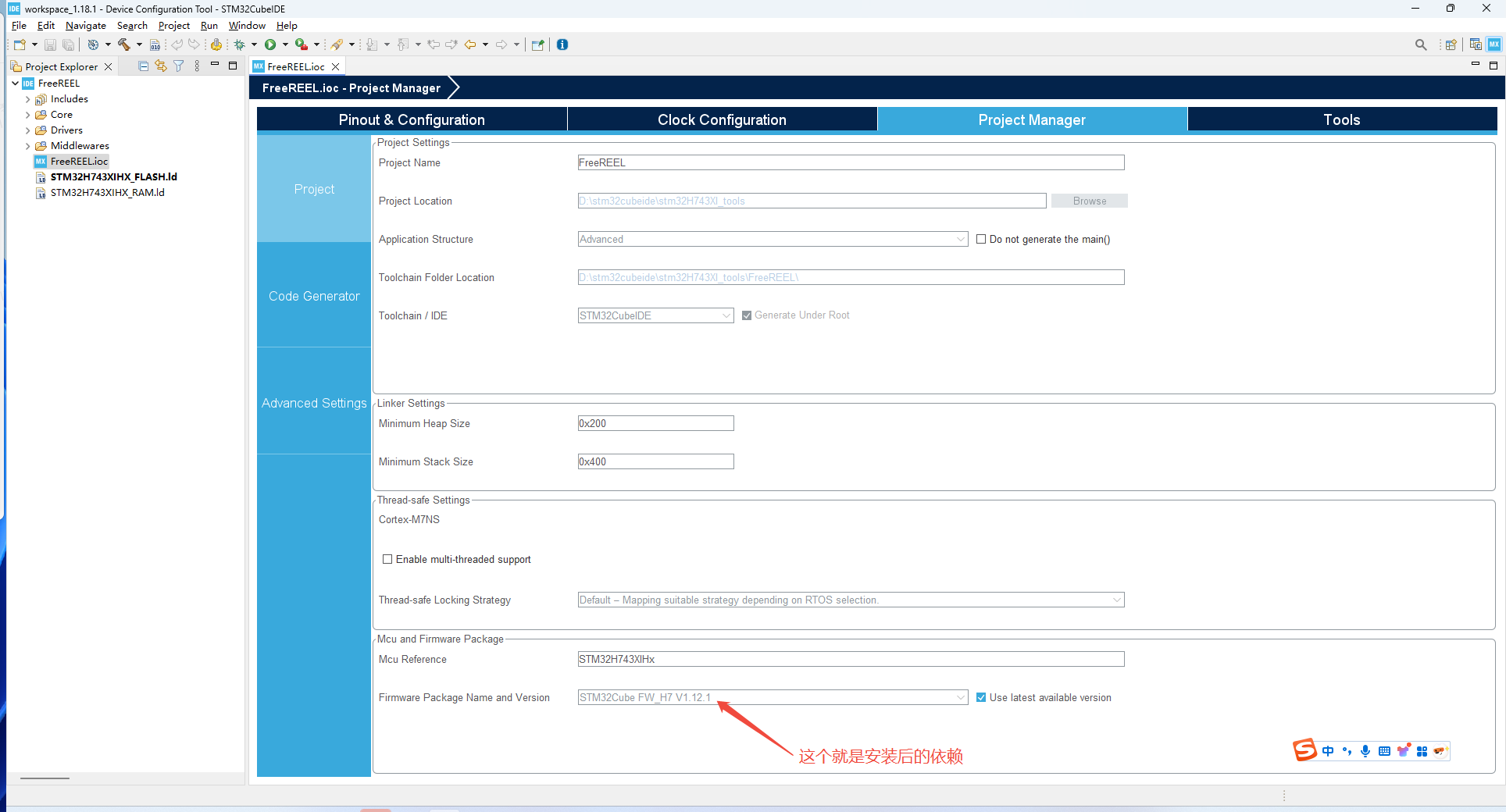Enable multi-threaded support checkbox

pos(387,560)
